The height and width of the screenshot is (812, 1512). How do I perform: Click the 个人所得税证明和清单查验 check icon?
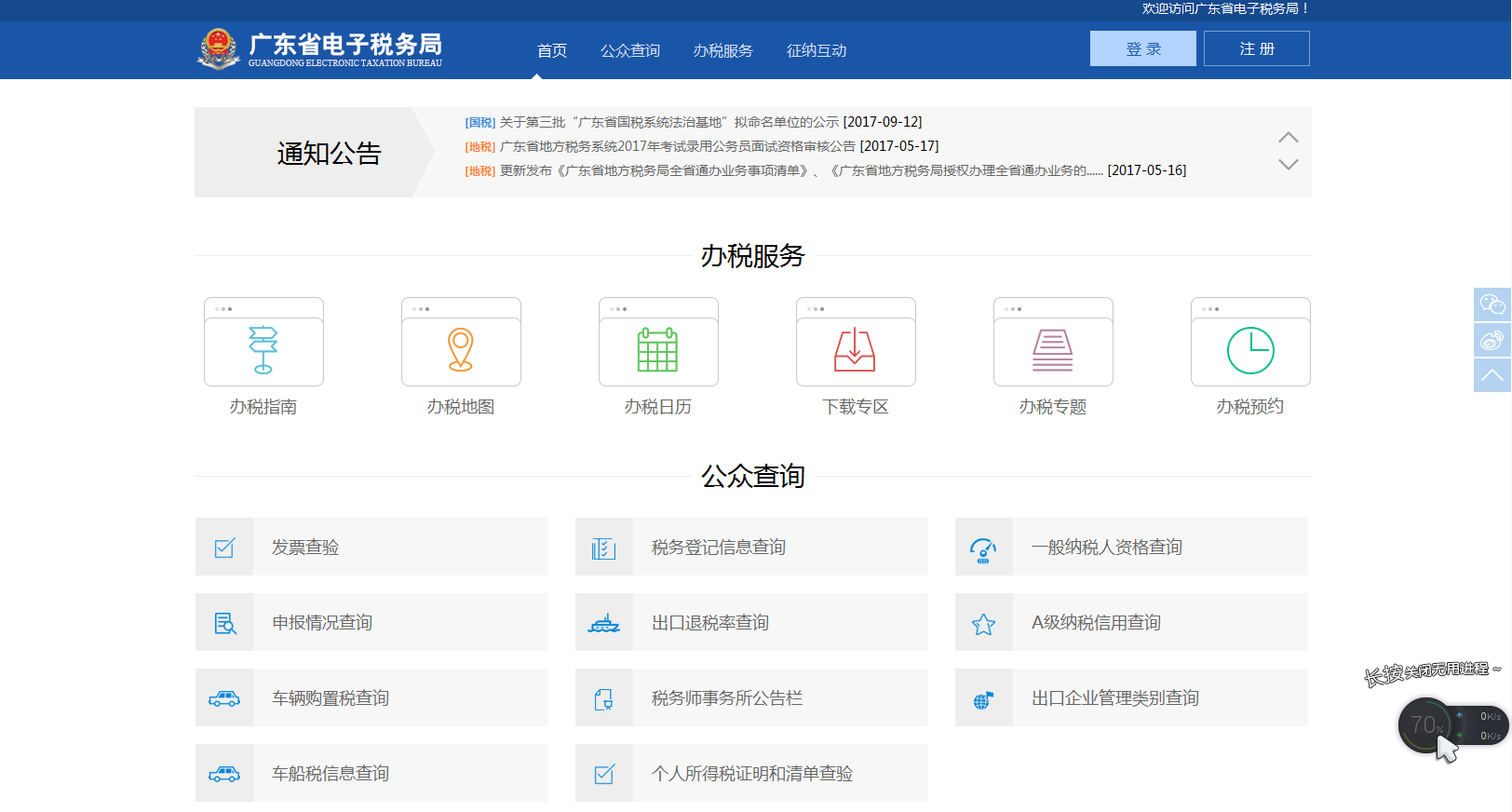(x=604, y=774)
